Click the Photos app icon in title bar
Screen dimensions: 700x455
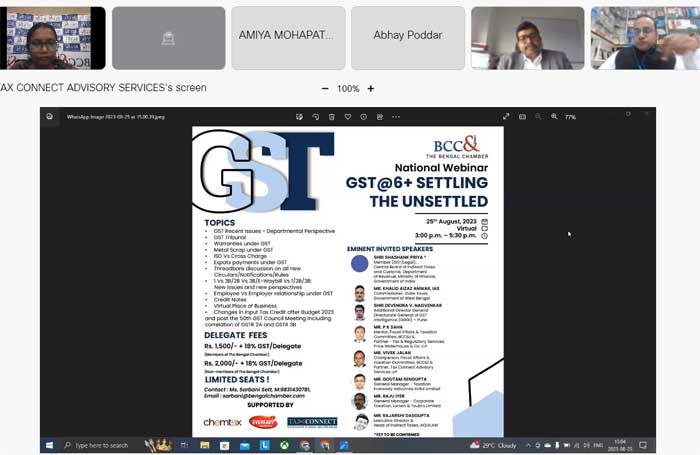point(50,117)
